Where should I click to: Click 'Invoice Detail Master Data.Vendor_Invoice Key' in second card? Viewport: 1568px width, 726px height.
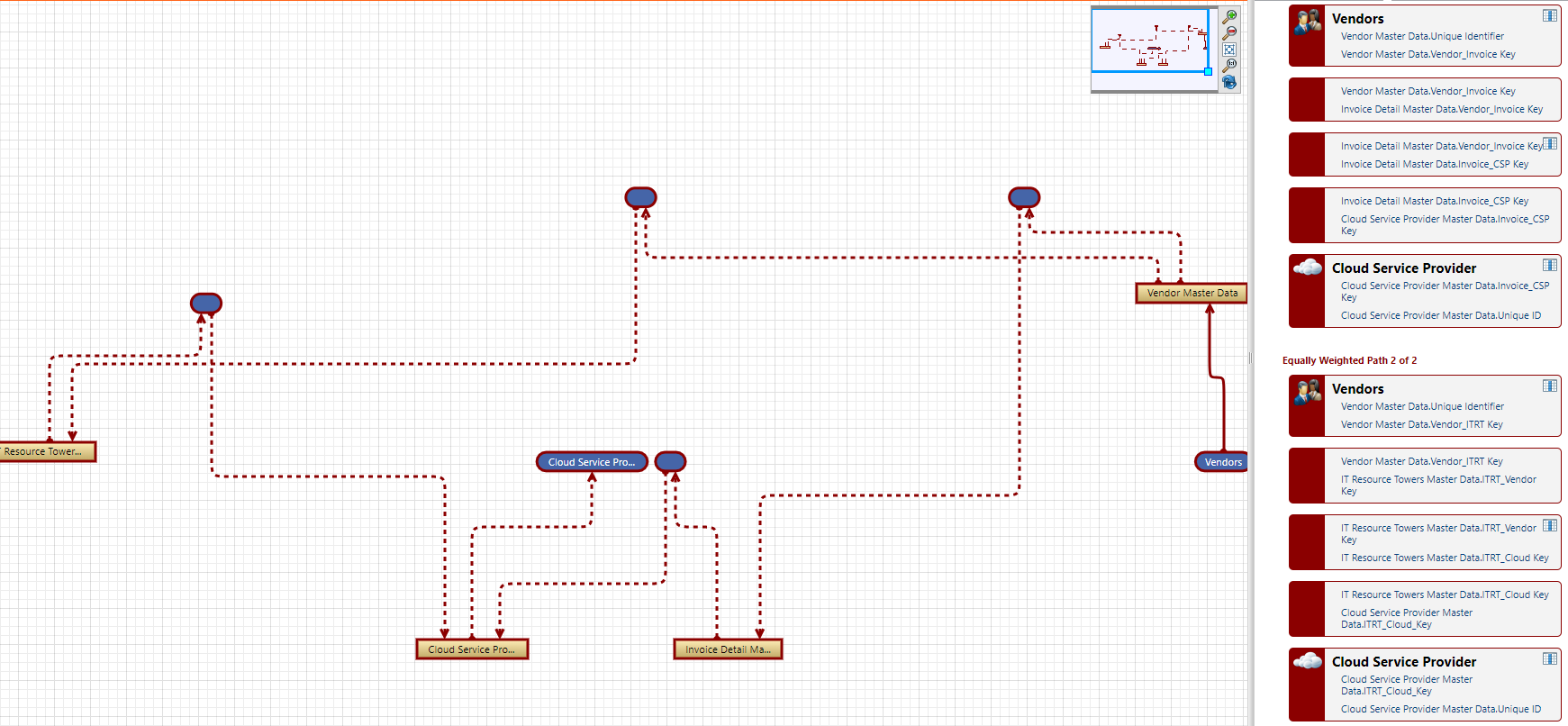1441,110
